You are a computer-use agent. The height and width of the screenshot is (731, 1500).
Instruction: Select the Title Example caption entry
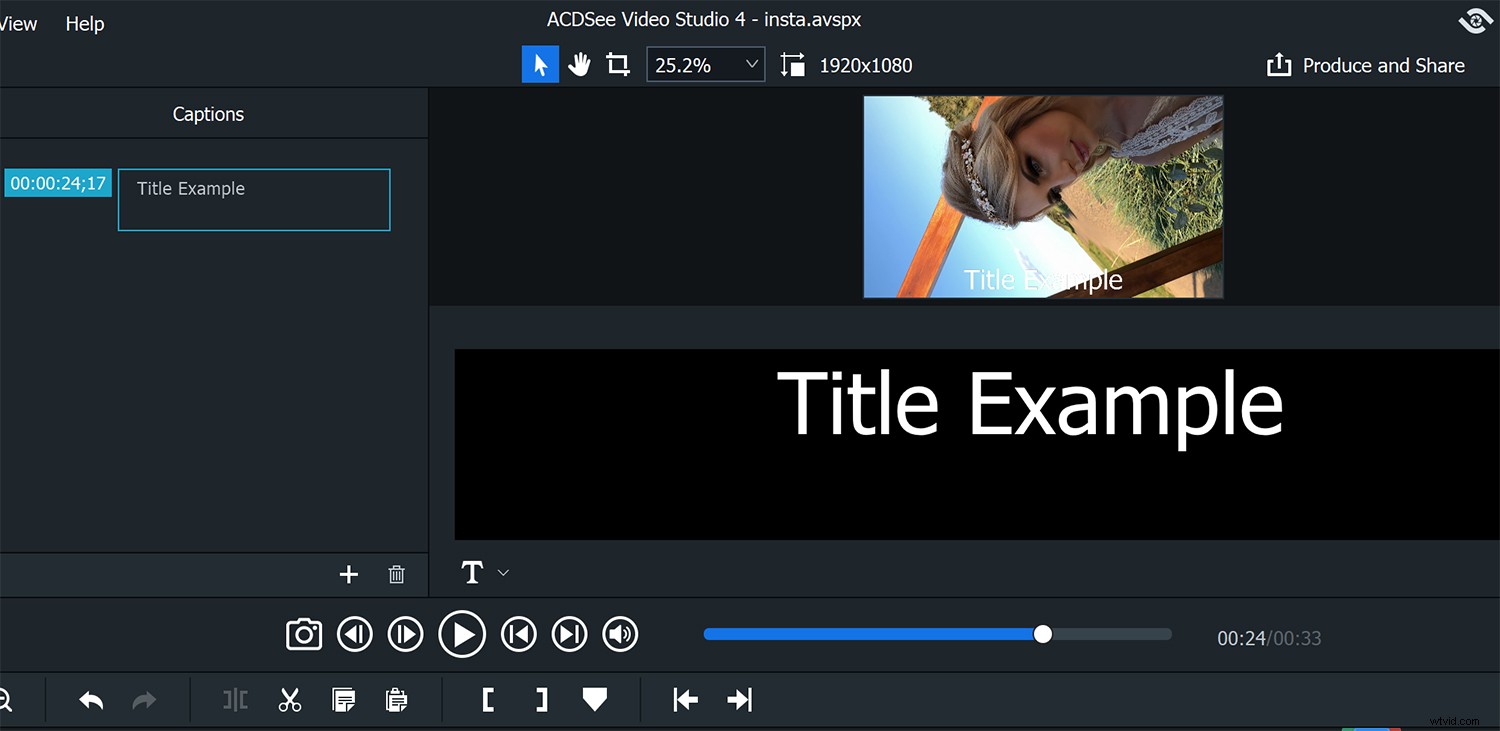[x=253, y=199]
